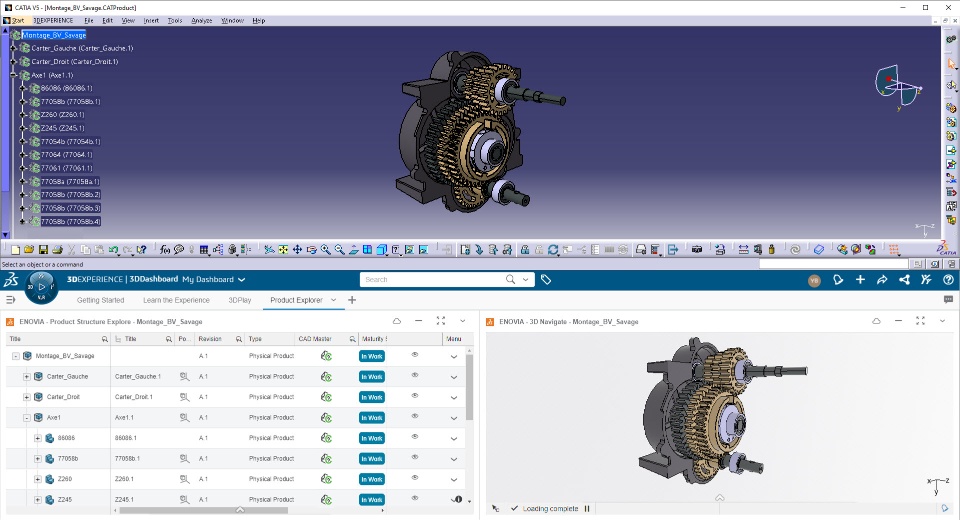The width and height of the screenshot is (960, 520).
Task: Click the Create Multi-View icon
Action: click(x=367, y=250)
